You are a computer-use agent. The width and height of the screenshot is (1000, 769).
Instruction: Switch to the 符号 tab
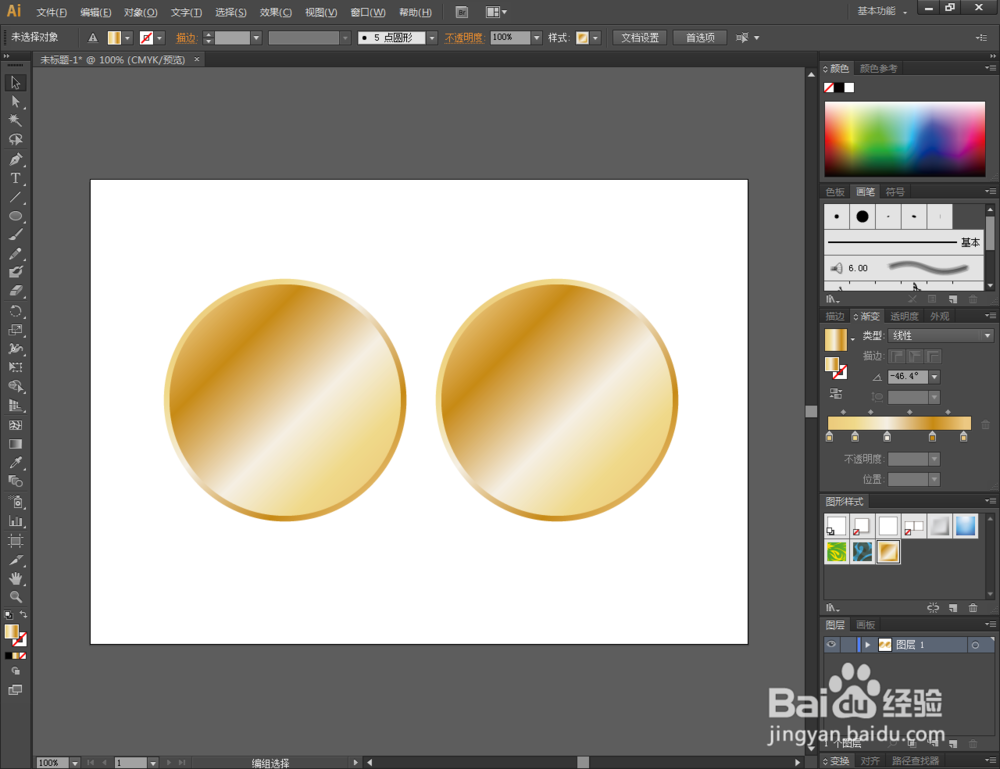pyautogui.click(x=895, y=192)
